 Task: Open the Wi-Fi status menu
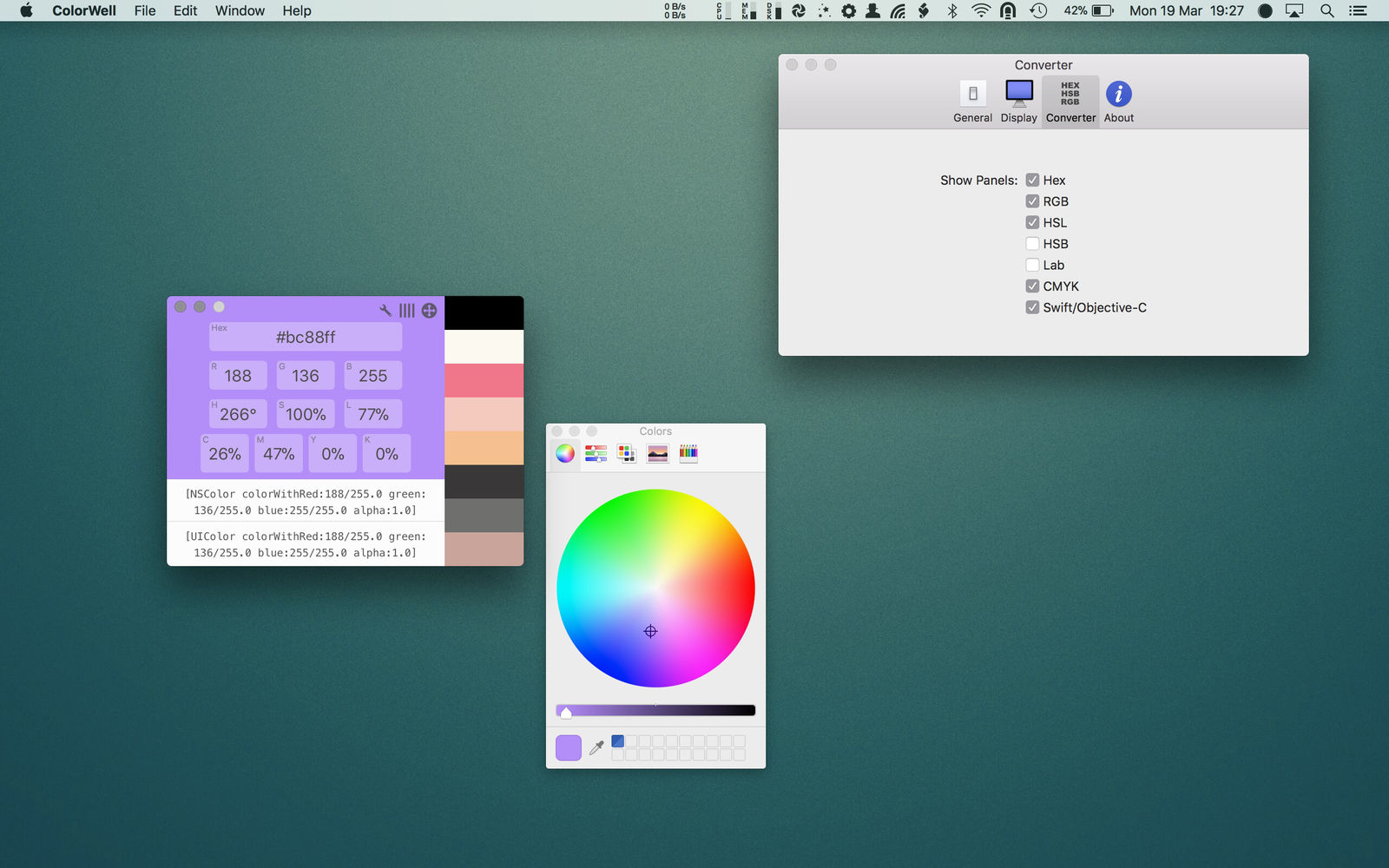click(x=980, y=10)
